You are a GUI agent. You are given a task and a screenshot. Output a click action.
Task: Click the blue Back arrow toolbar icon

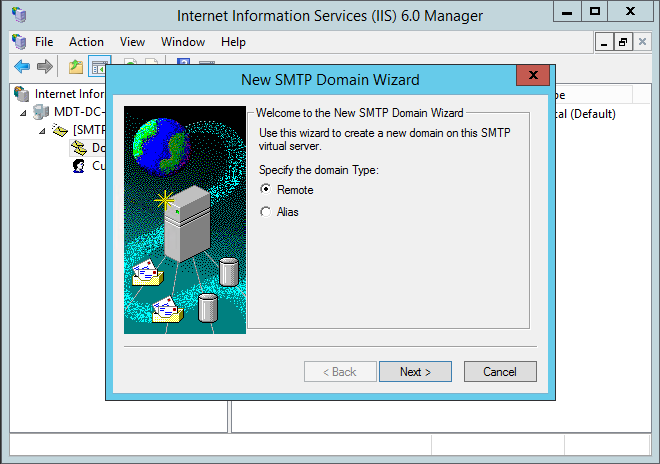tap(22, 67)
